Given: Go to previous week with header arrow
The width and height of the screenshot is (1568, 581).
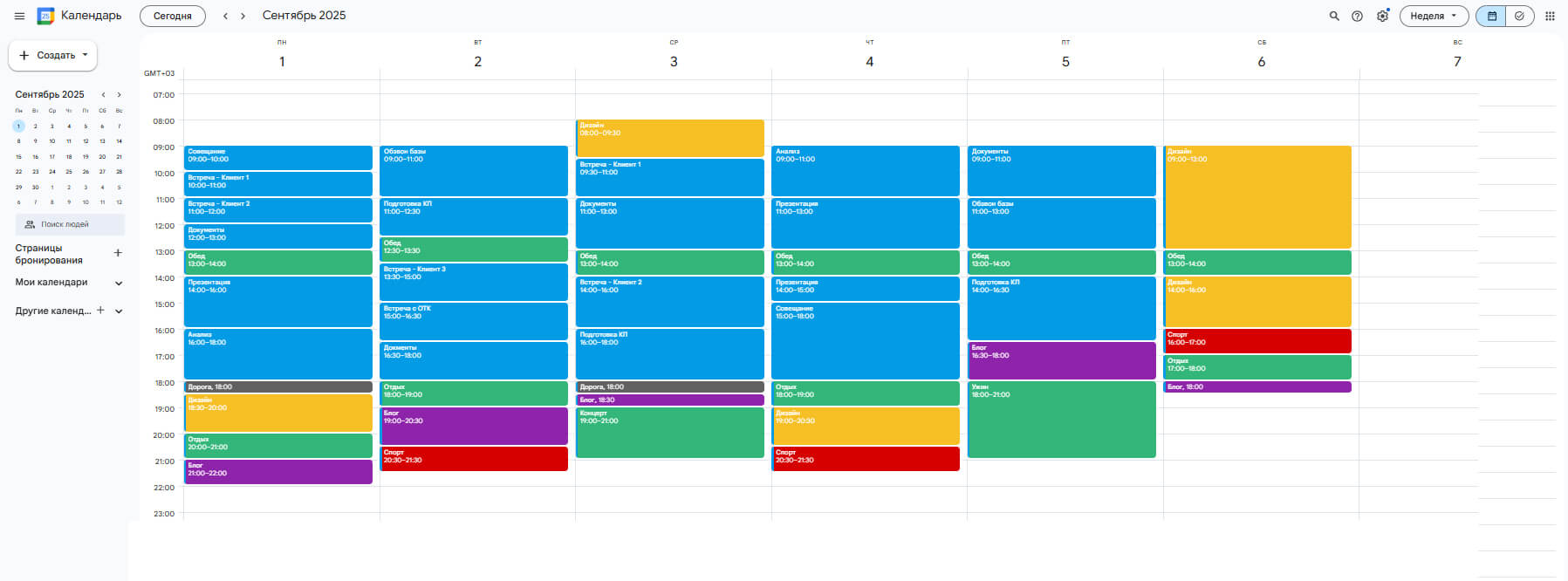Looking at the screenshot, I should pyautogui.click(x=225, y=16).
